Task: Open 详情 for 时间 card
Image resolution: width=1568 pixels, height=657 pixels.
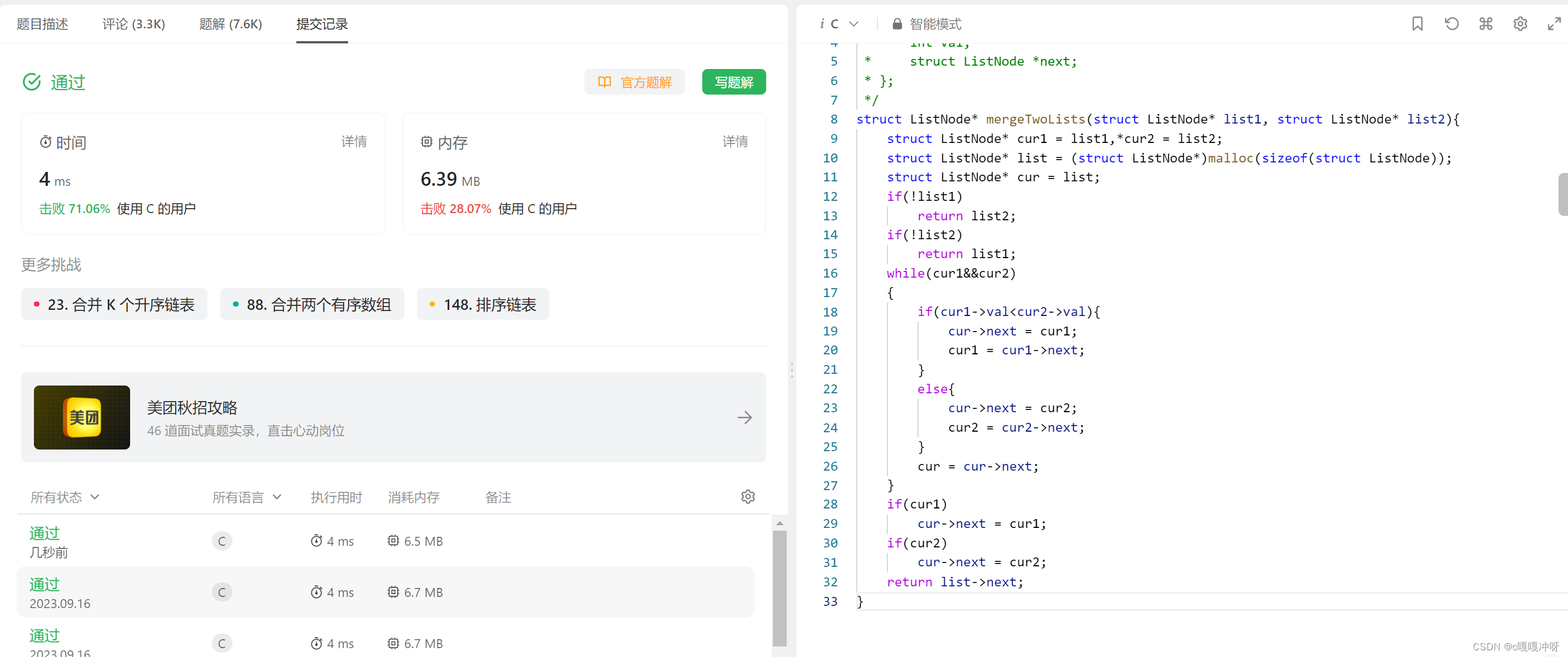Action: pos(354,141)
